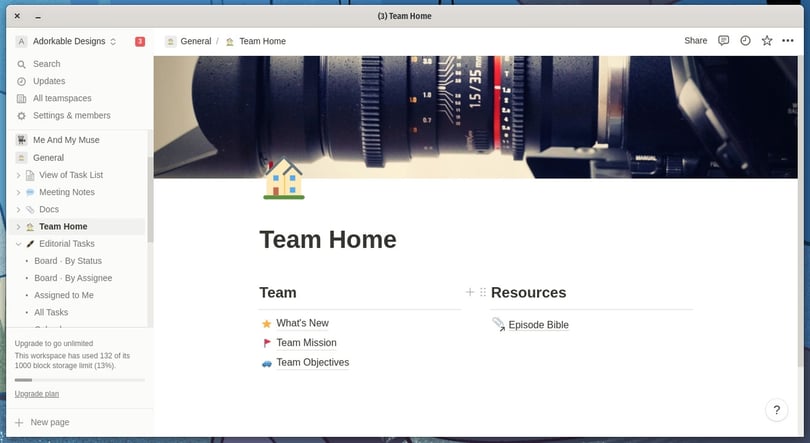Click the Resources heading
Image resolution: width=810 pixels, height=443 pixels.
[528, 293]
